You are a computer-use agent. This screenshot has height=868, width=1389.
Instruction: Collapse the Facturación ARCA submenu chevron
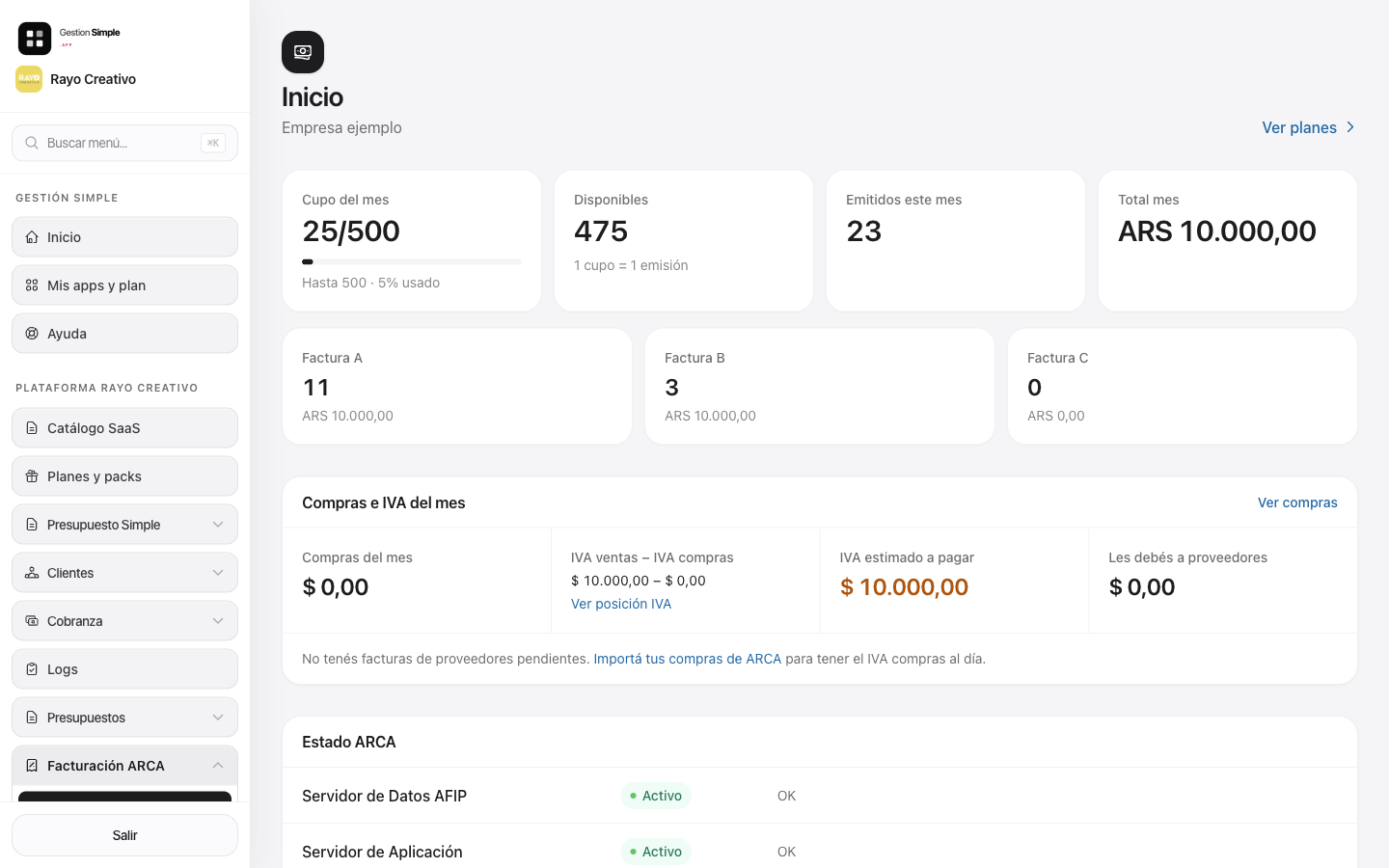tap(218, 766)
